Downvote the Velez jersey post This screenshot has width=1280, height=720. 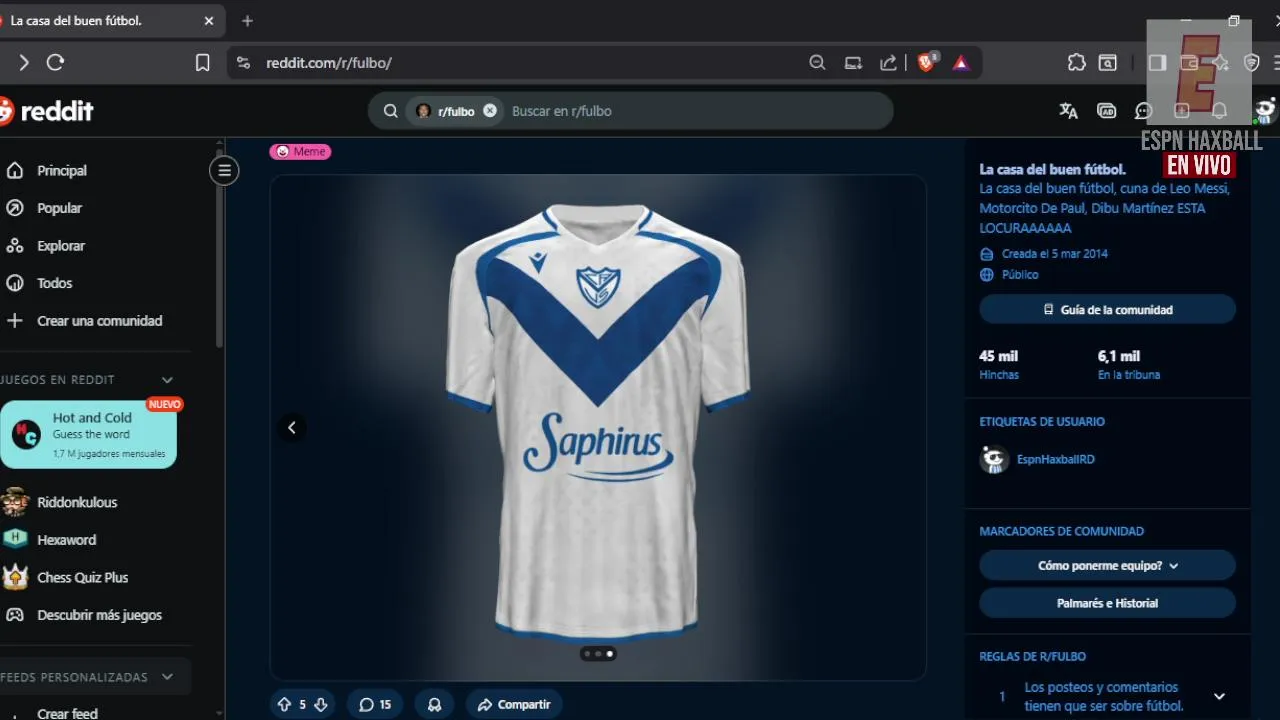coord(320,705)
